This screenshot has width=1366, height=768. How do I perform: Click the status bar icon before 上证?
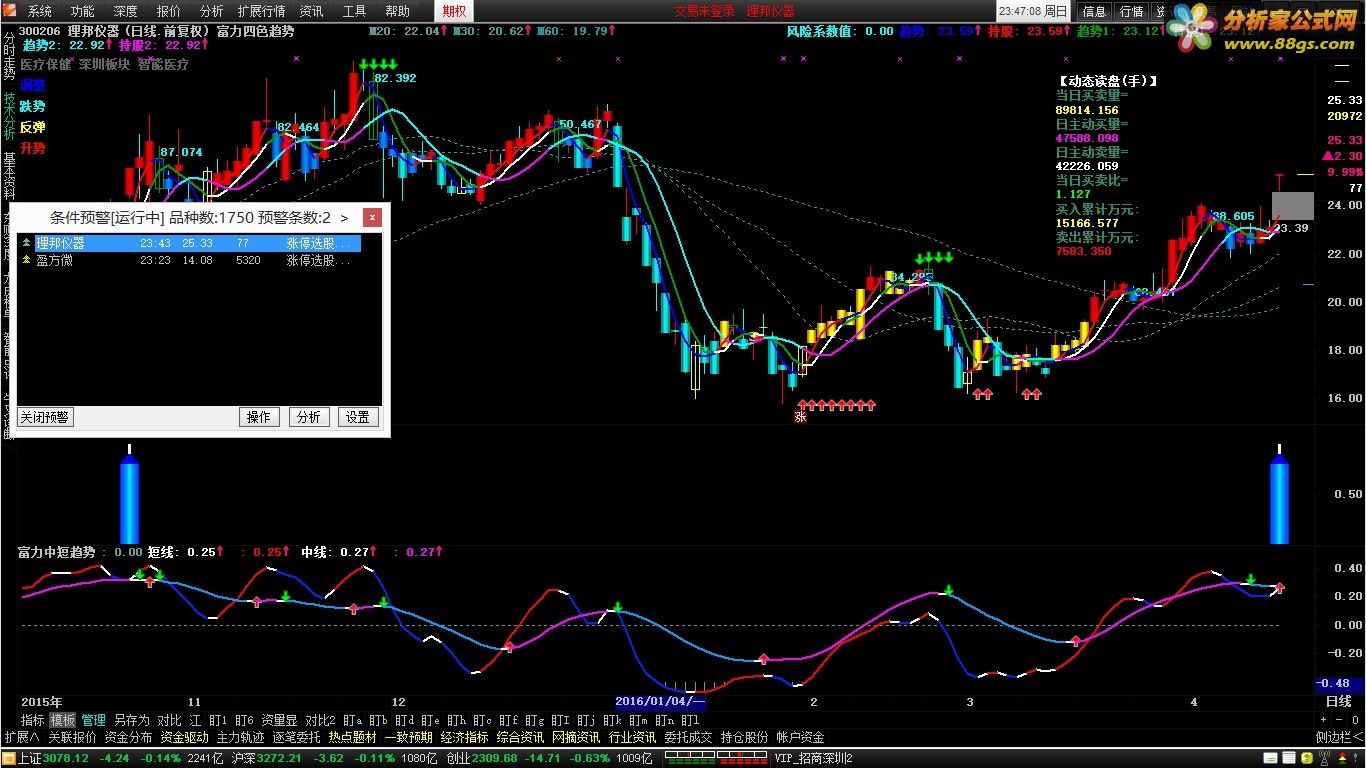coord(8,758)
